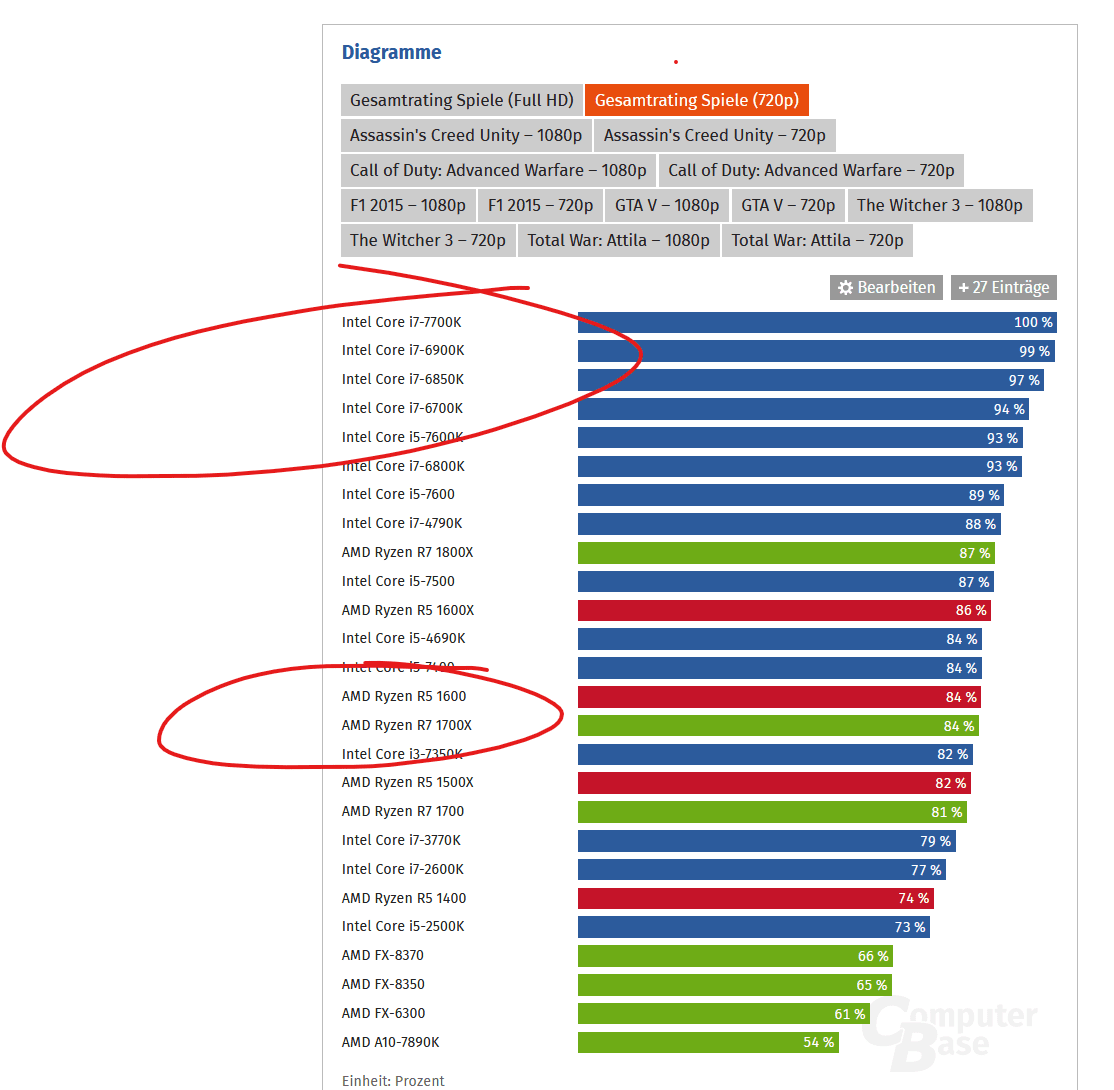Screen dimensions: 1114x1090
Task: Click the Bearbeiten gear button
Action: point(886,288)
